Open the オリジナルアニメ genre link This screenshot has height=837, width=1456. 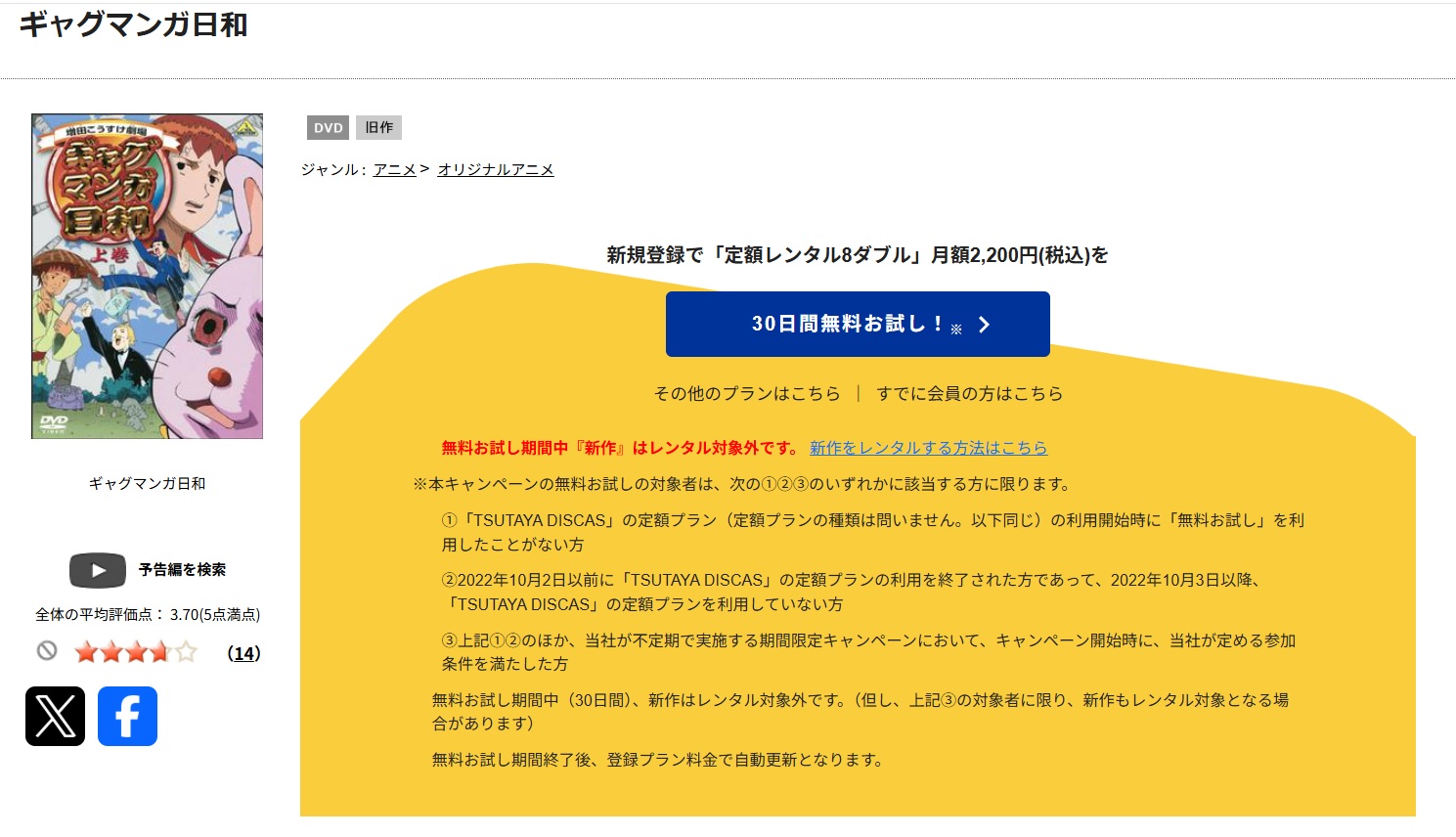[495, 170]
